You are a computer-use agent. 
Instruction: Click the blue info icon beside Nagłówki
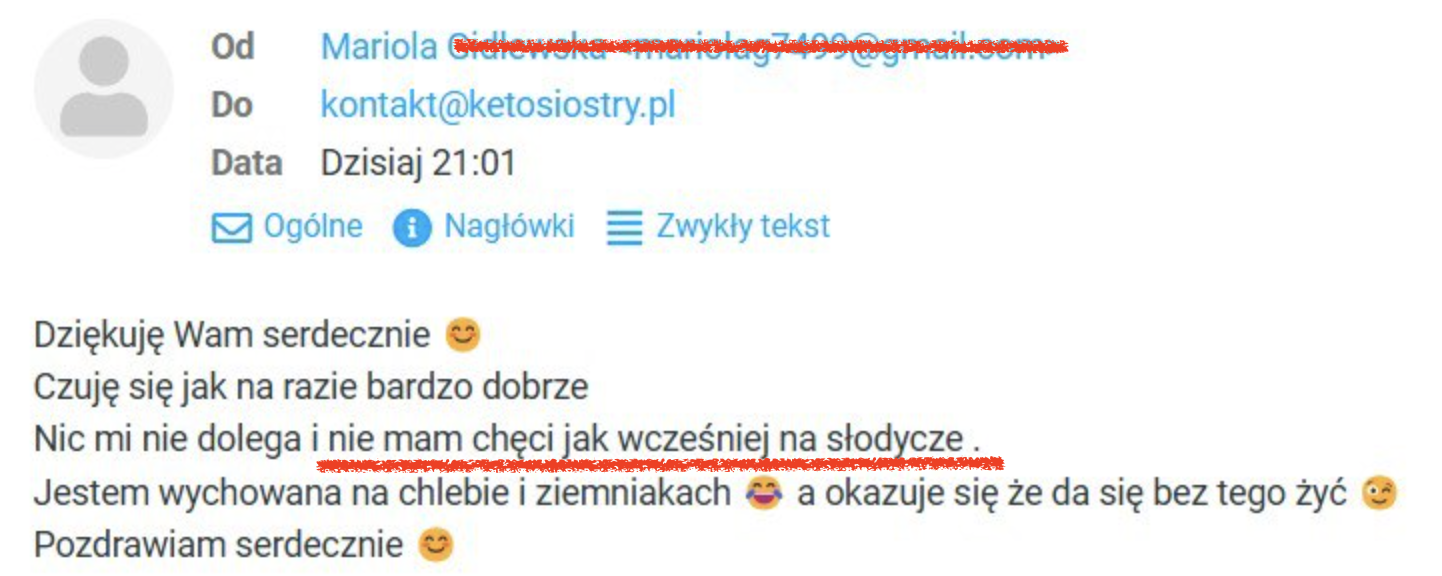pos(411,228)
